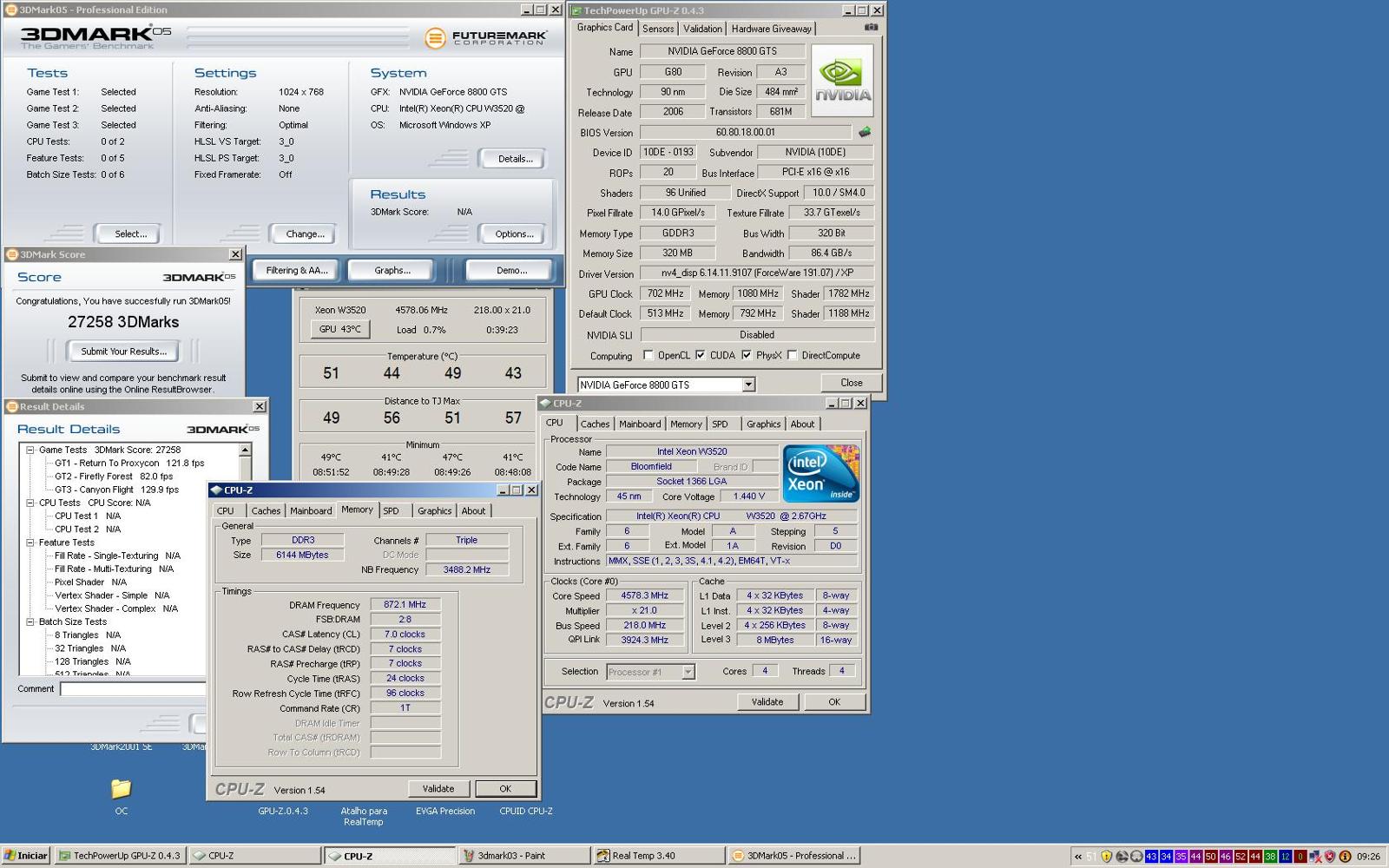Select GT2 - Firefly Forest result row
Image resolution: width=1389 pixels, height=868 pixels.
(114, 477)
